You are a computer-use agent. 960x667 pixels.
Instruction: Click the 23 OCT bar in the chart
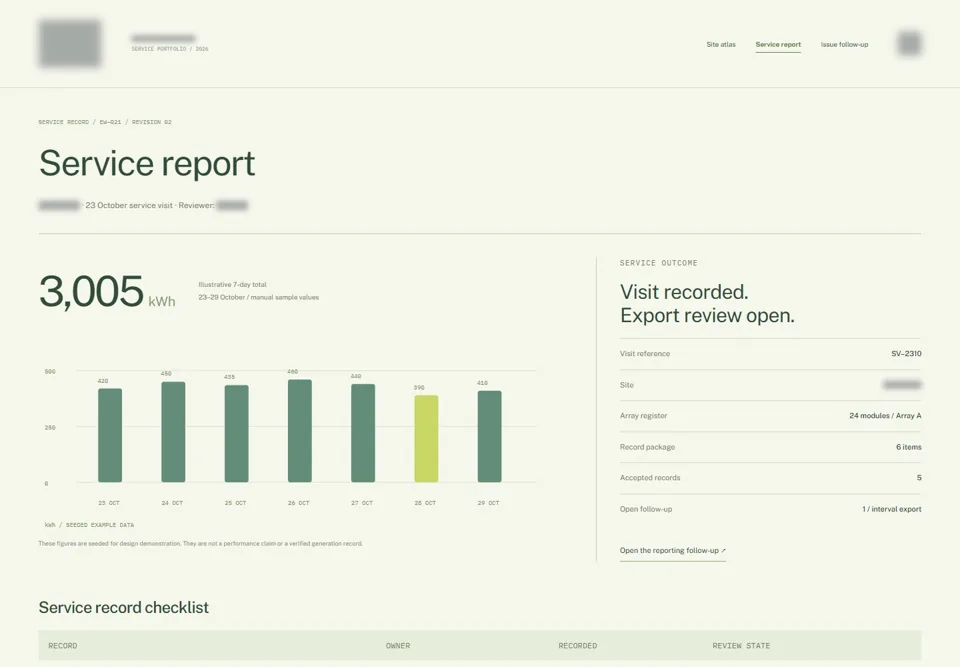point(110,435)
